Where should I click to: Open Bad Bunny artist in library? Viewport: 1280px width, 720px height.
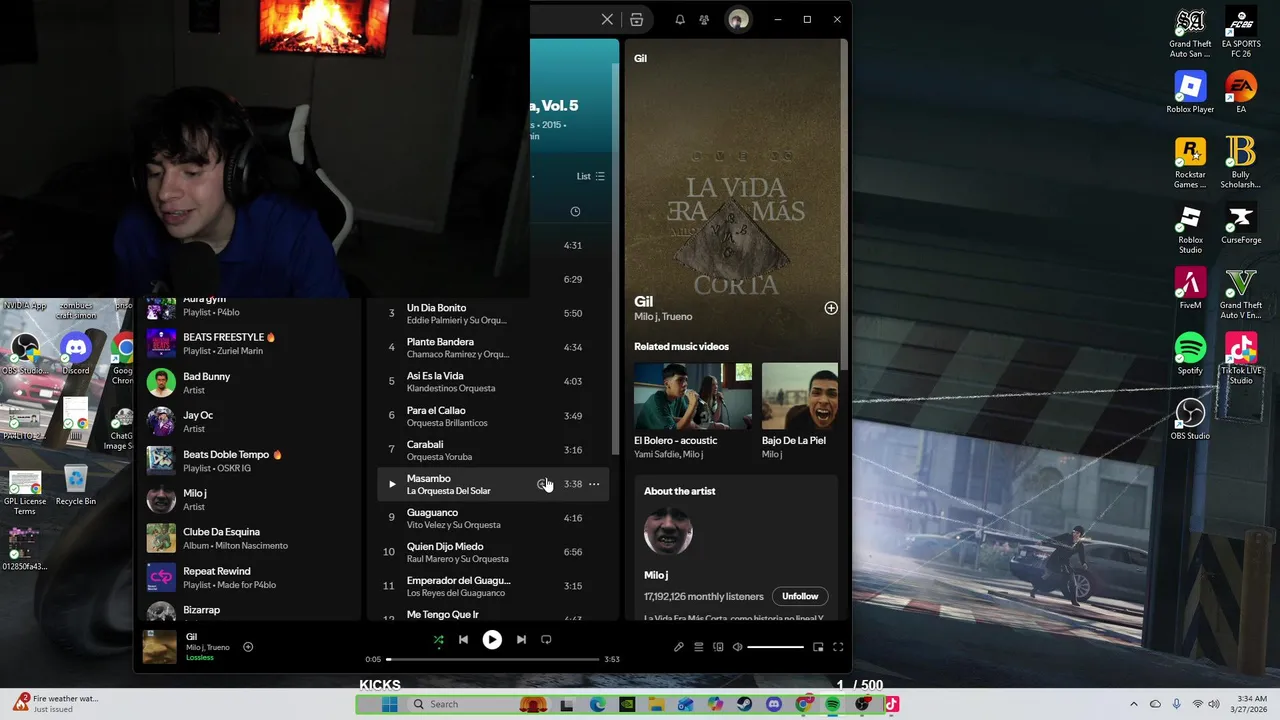(250, 383)
